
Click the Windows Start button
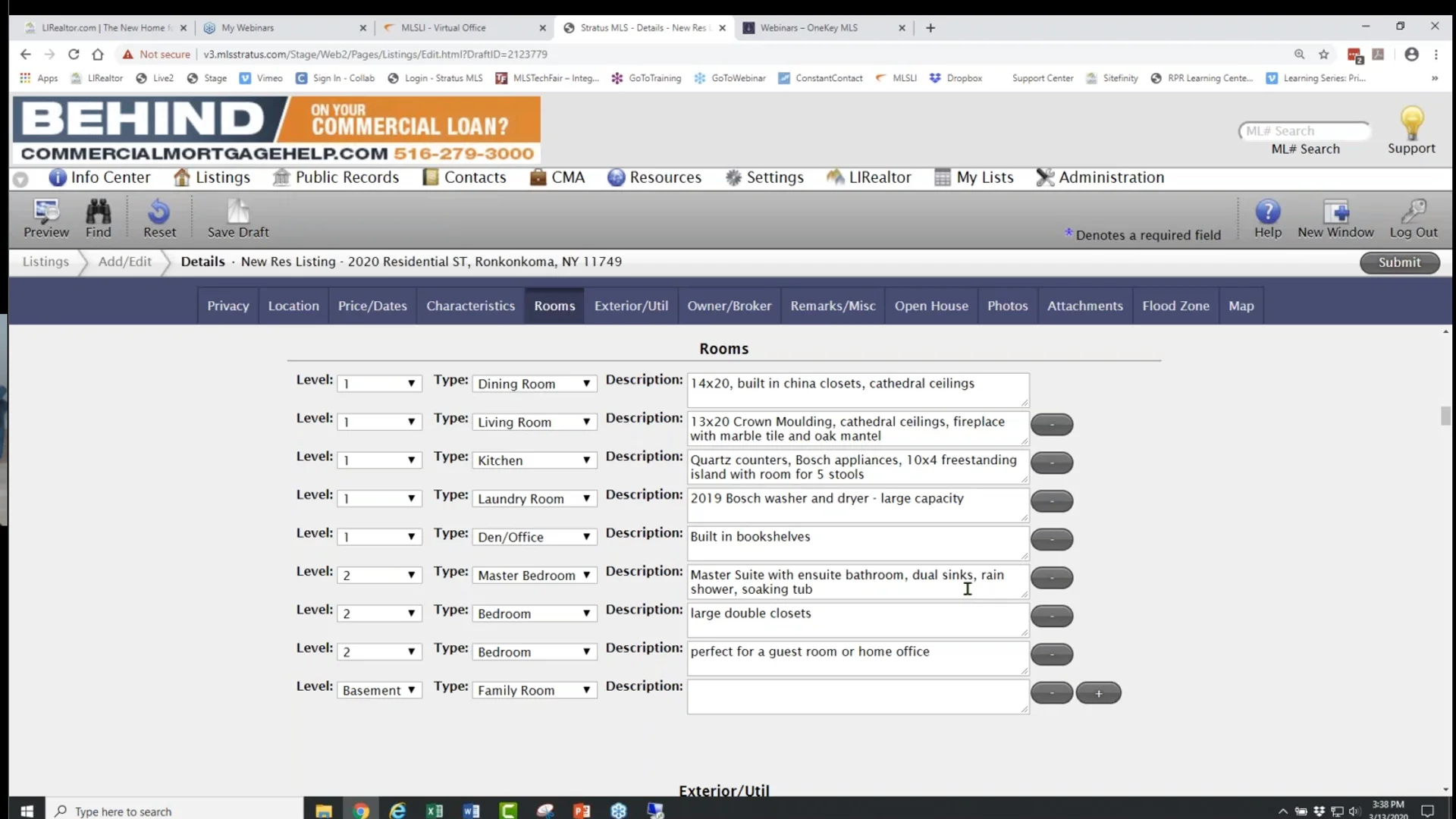27,811
